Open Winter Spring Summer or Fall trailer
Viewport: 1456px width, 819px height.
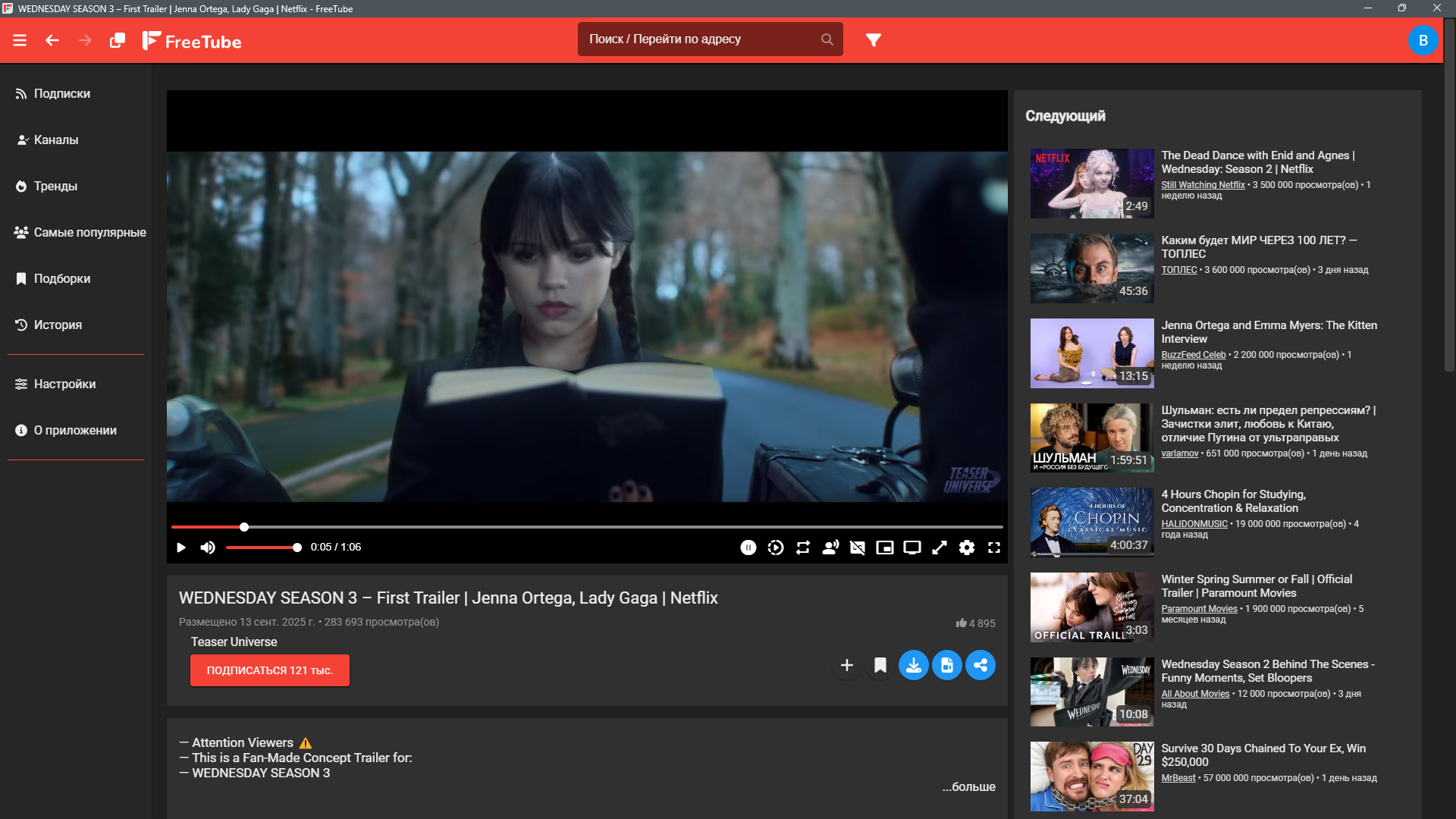click(x=1257, y=585)
